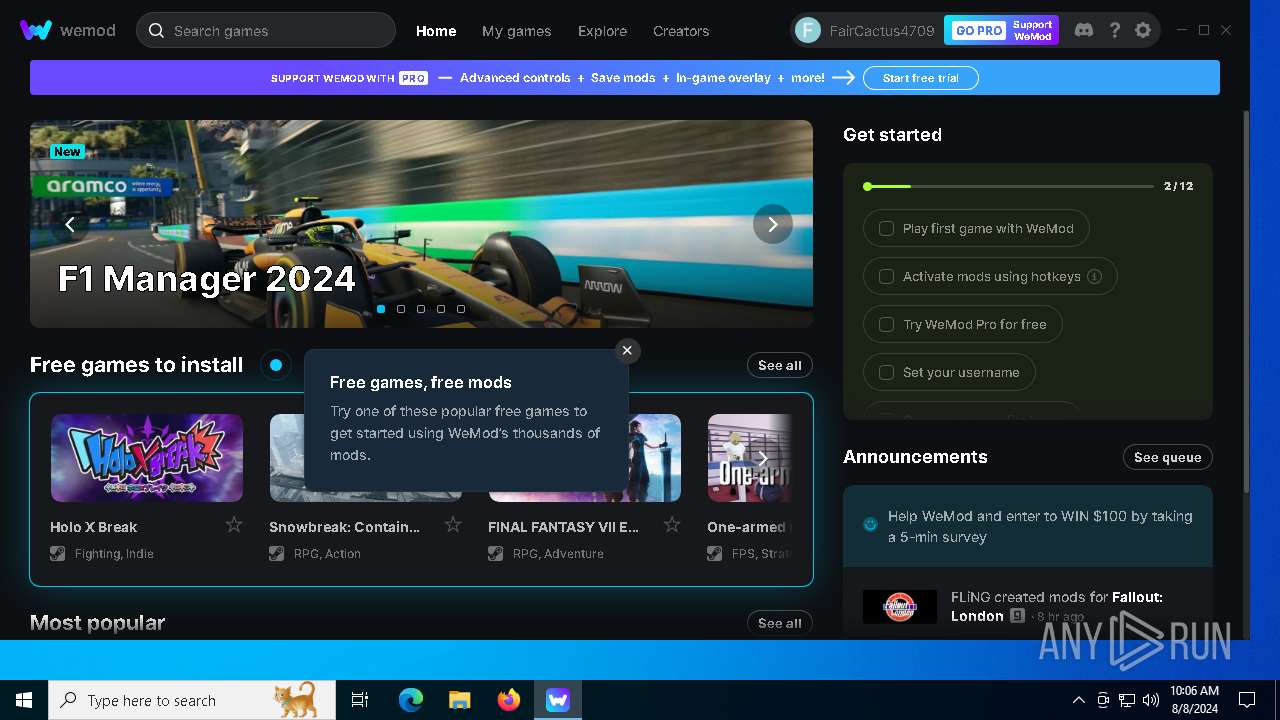This screenshot has width=1280, height=720.
Task: Click the survey smiley icon
Action: coord(870,524)
